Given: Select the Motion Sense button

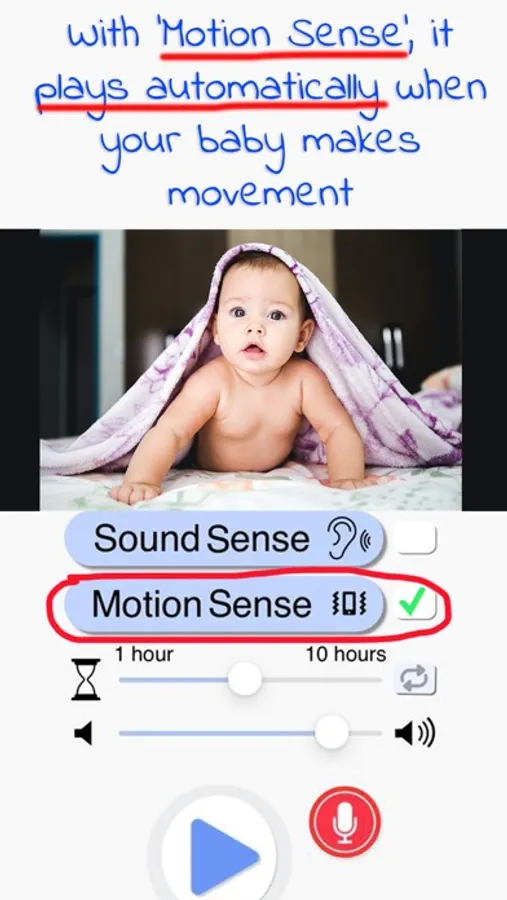Looking at the screenshot, I should coord(224,605).
